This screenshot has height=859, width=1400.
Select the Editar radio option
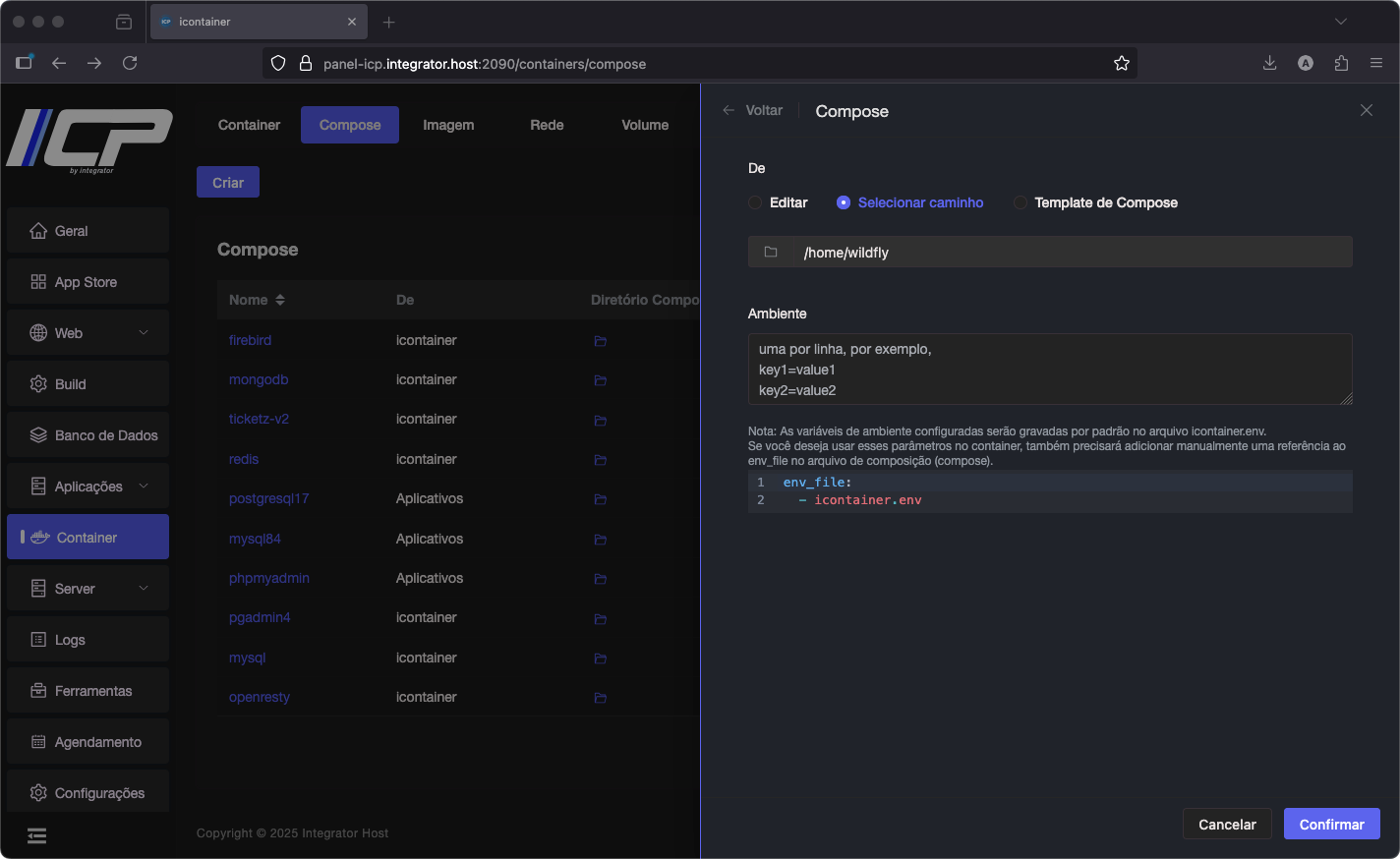click(x=755, y=203)
